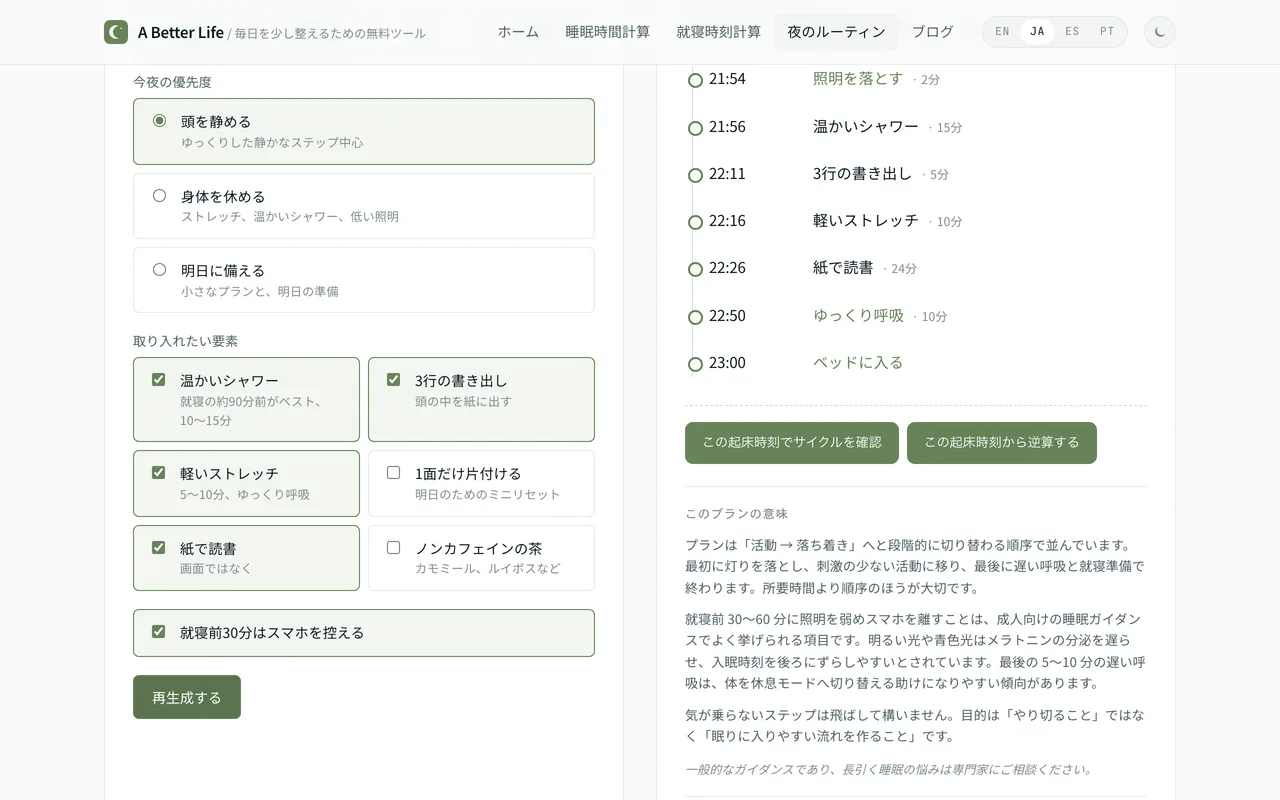Click 今夜の優先度 label
The width and height of the screenshot is (1280, 800).
tap(172, 82)
